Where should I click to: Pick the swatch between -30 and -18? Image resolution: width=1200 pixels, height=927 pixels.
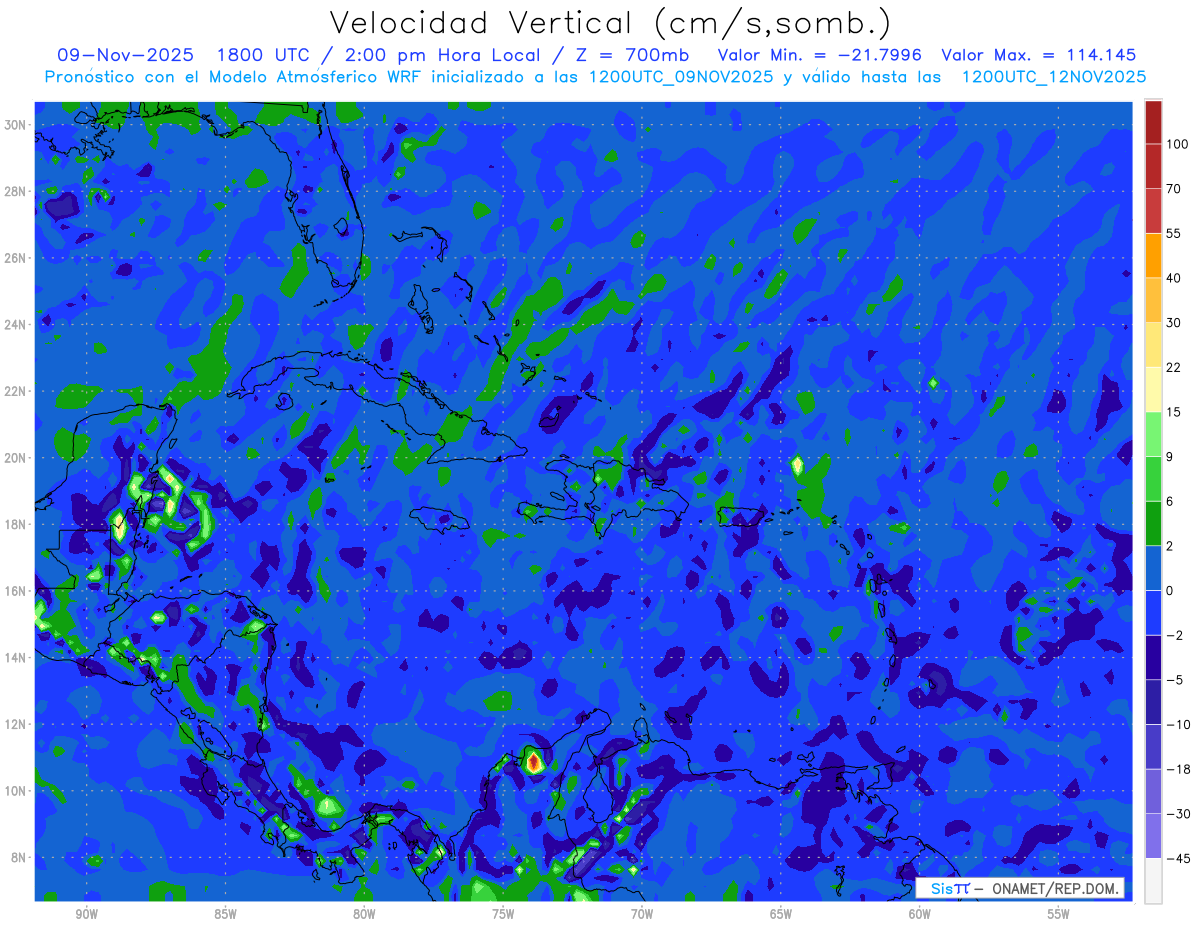point(1153,791)
